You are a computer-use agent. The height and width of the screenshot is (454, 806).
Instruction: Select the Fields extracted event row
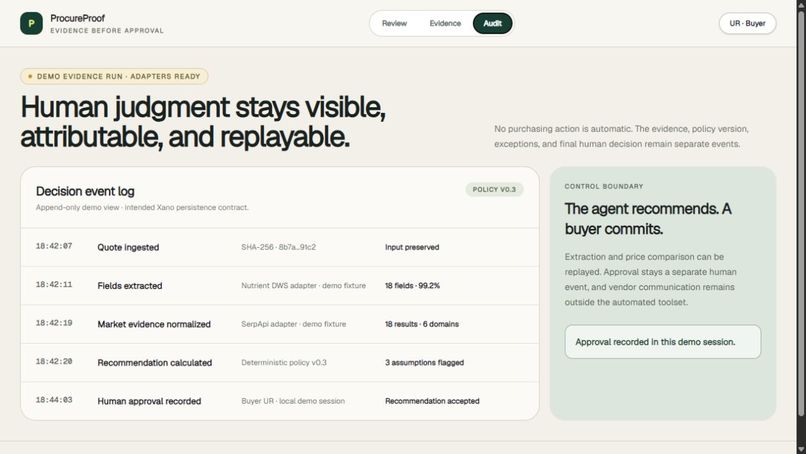[280, 286]
